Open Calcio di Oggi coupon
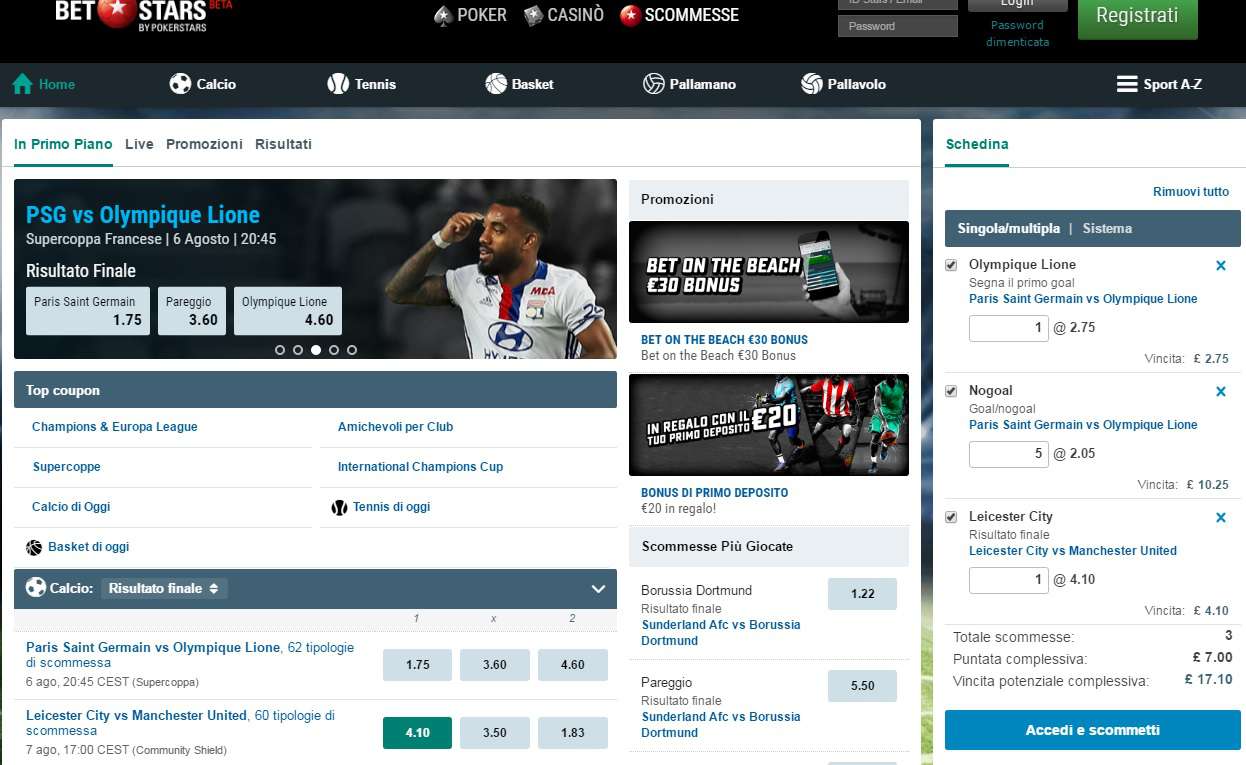This screenshot has height=765, width=1246. point(71,507)
